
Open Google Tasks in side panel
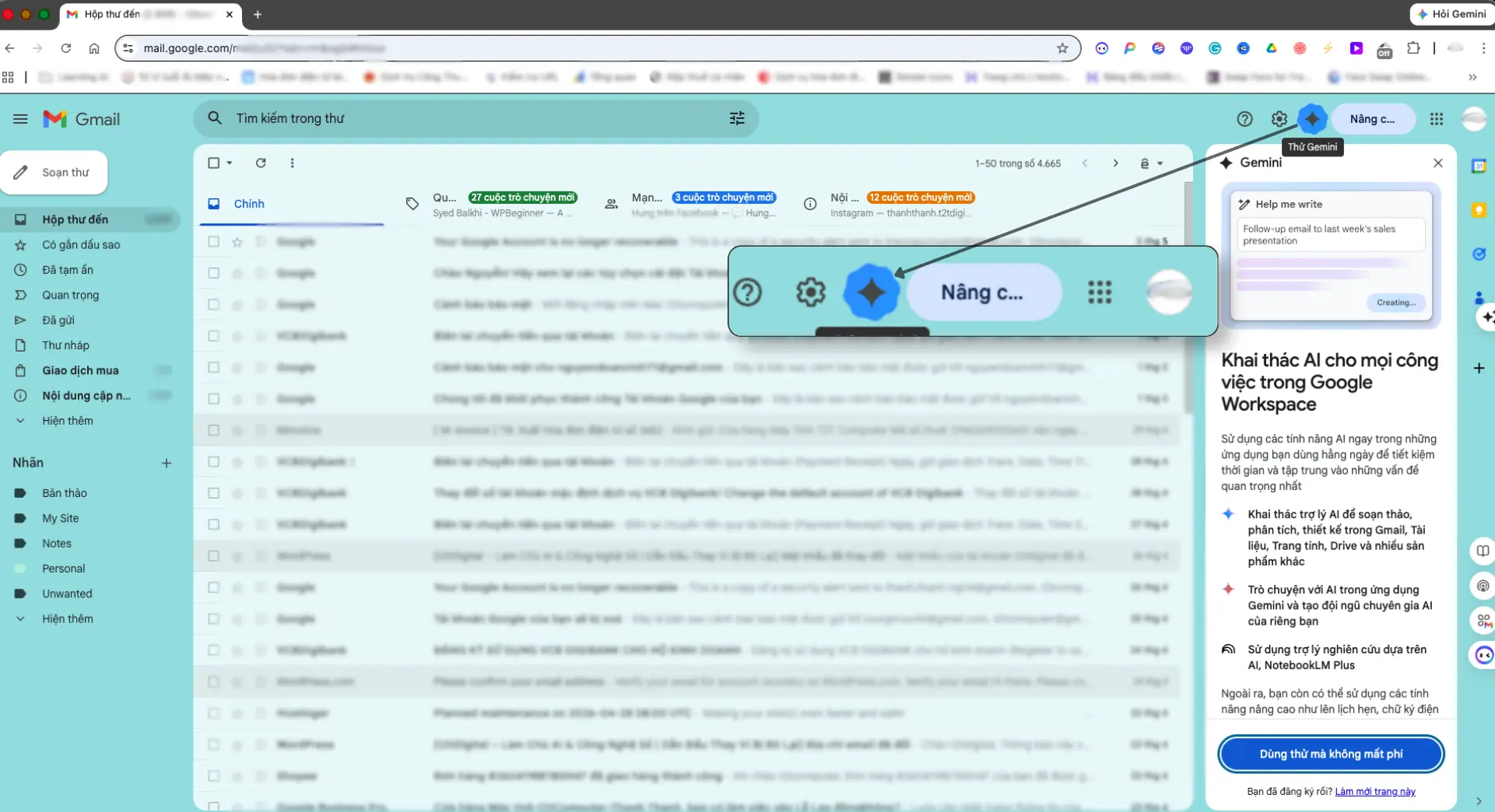tap(1479, 254)
